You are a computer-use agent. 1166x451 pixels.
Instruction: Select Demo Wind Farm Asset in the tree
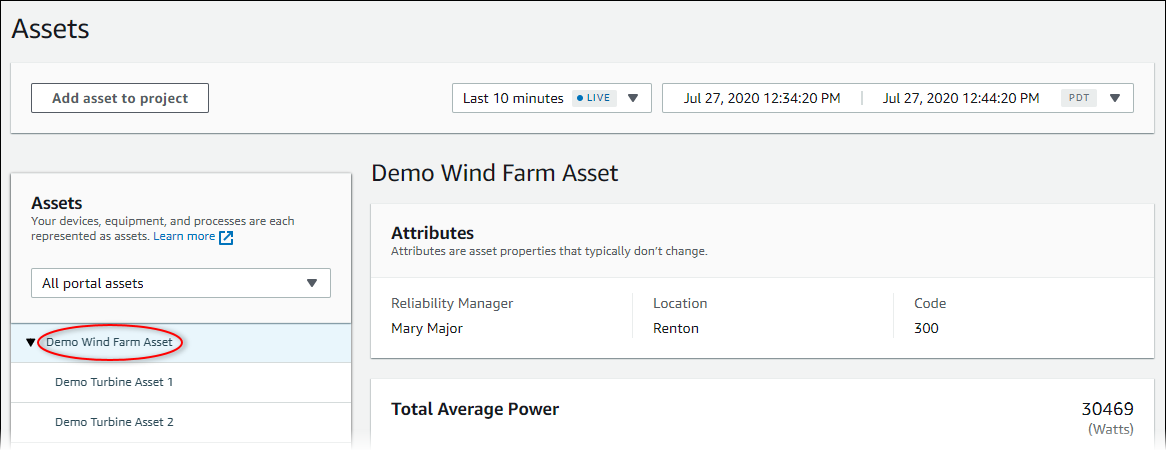click(109, 342)
